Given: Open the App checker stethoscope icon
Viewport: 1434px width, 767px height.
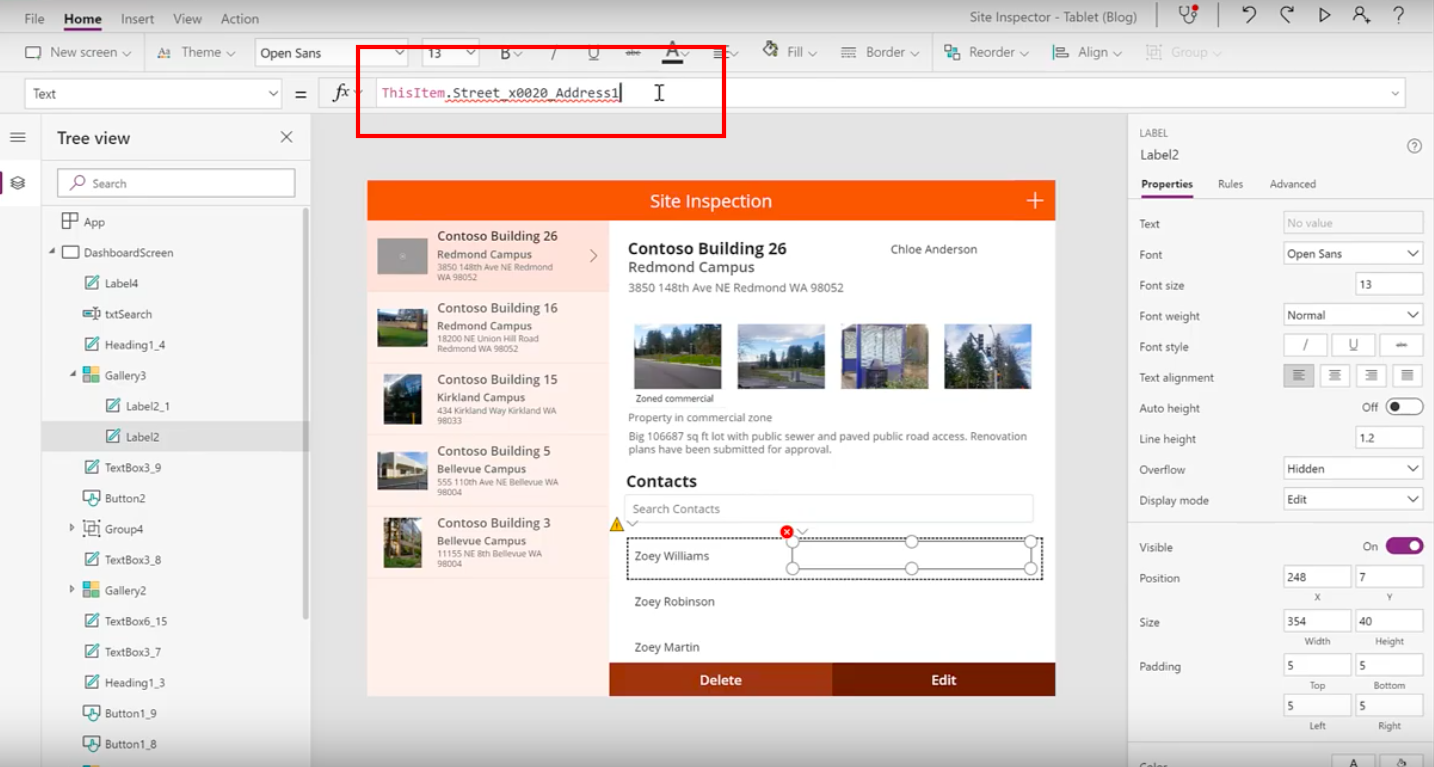Looking at the screenshot, I should tap(1188, 15).
